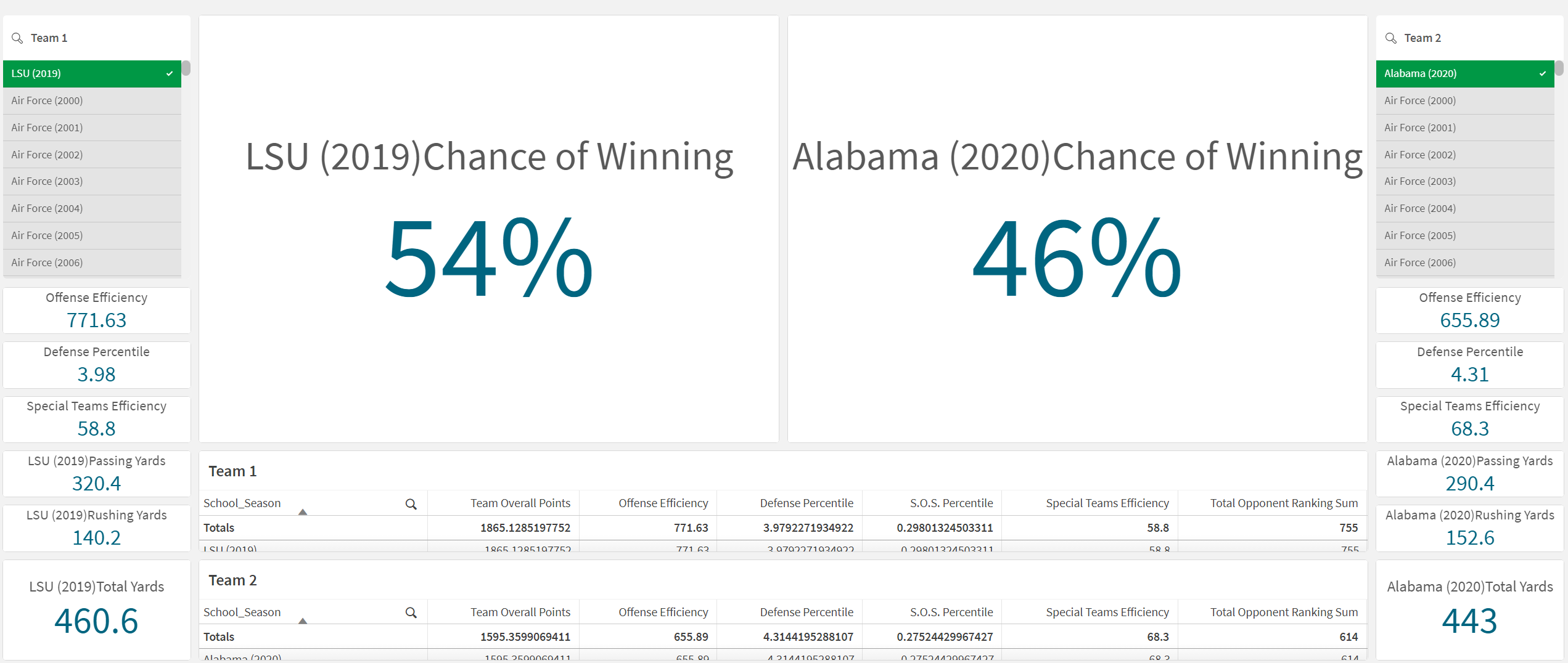
Task: Sort Team 1 table by Defense Percentile
Action: [x=806, y=503]
